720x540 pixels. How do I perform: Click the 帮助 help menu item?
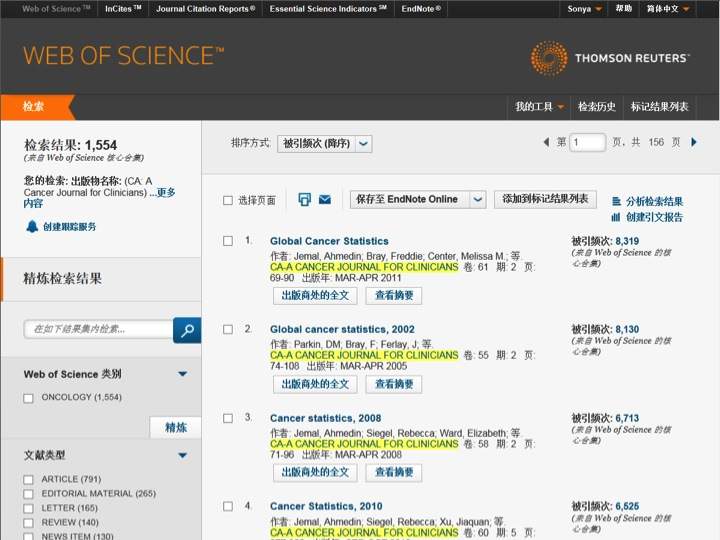click(624, 9)
